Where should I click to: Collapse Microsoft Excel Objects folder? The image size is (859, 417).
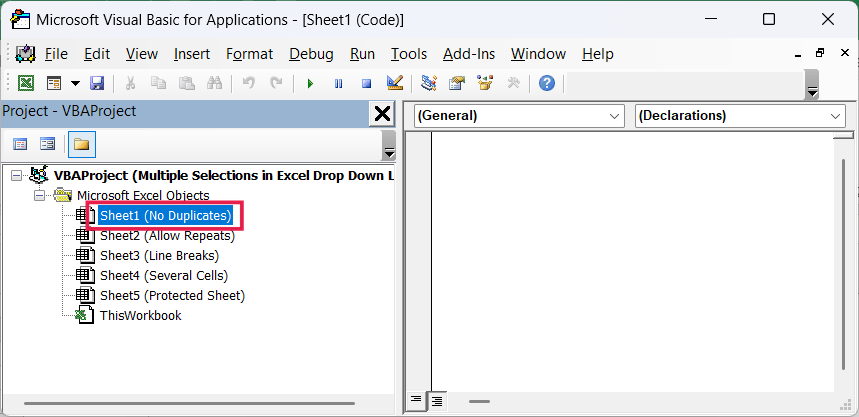pos(39,196)
